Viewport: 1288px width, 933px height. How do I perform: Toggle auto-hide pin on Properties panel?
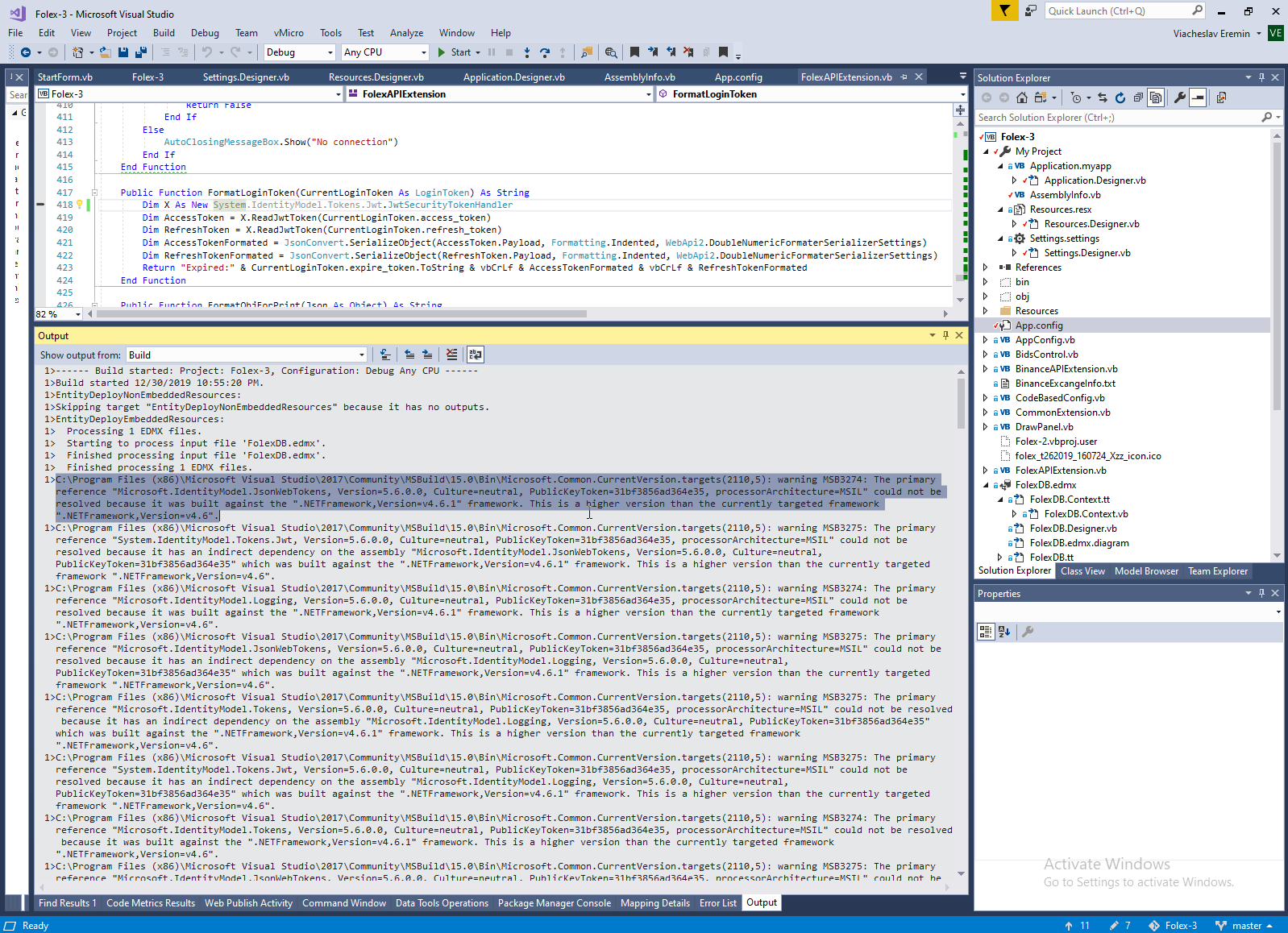pyautogui.click(x=1261, y=593)
